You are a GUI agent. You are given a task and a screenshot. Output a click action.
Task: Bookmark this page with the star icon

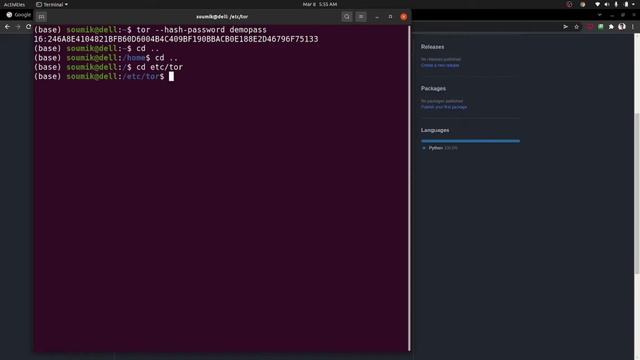(x=576, y=27)
